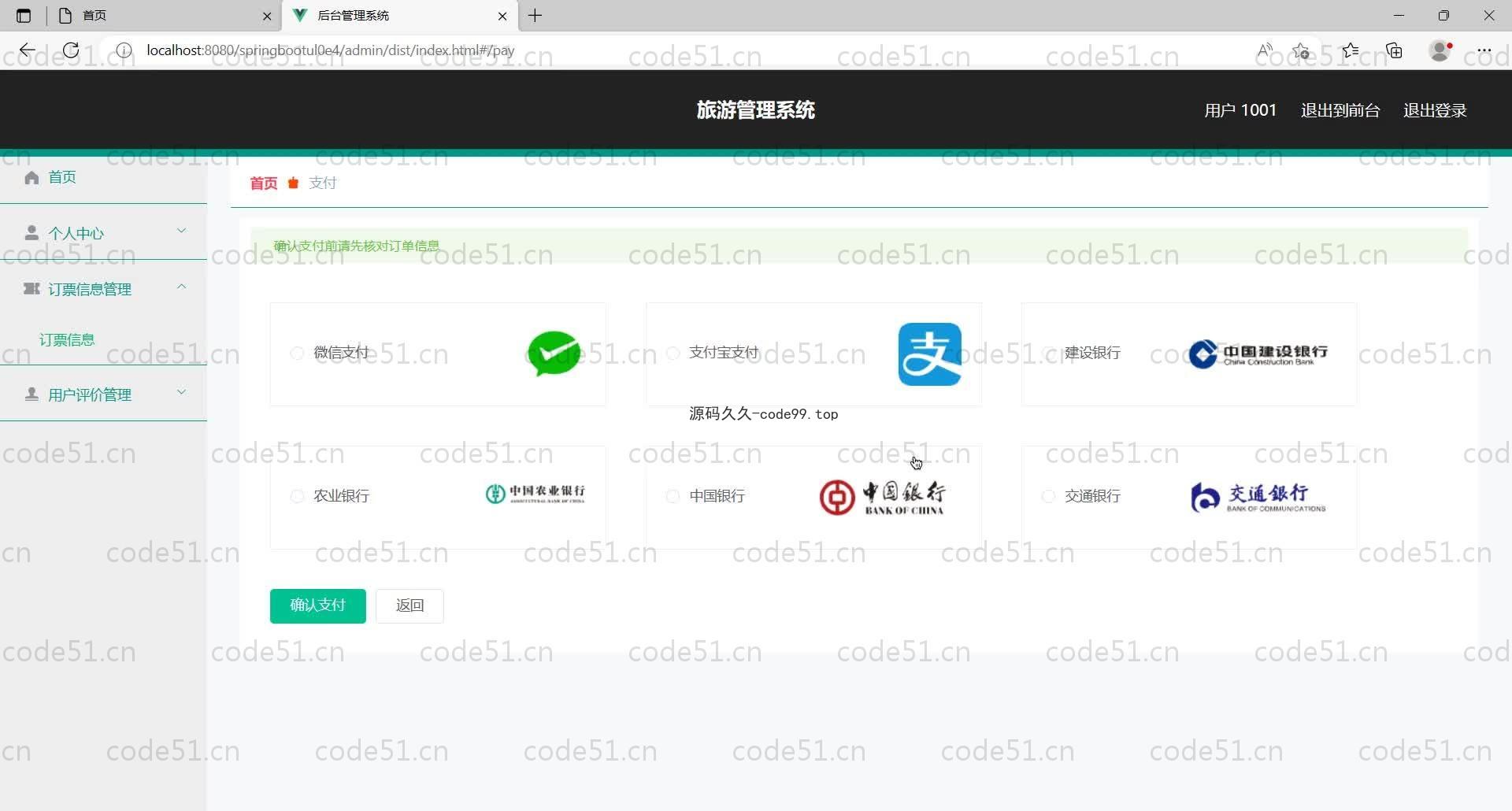Screen dimensions: 1512x811
Task: Close the 后台管理系统 browser tab
Action: point(502,16)
